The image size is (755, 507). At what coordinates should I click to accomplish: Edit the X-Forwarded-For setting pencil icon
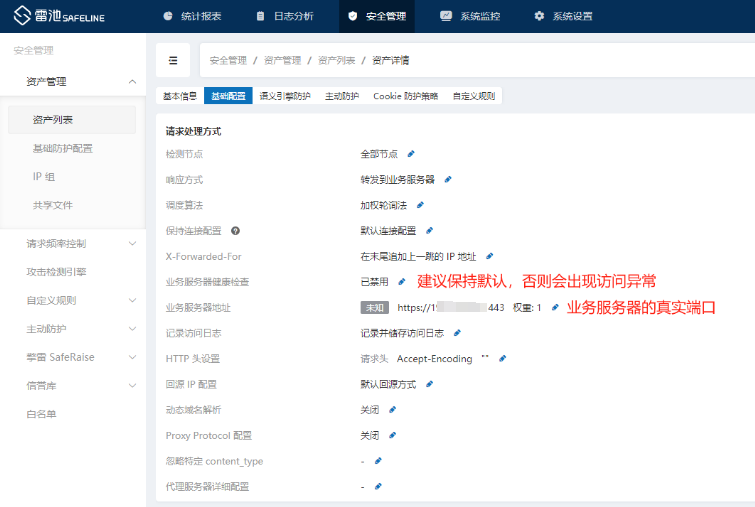click(489, 257)
